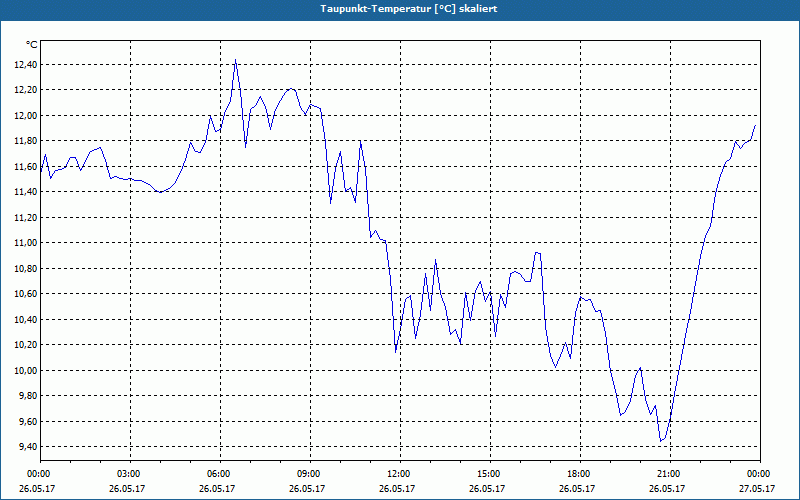
Task: Click the chart title 'Taupunkt-Temperatur [°C] skaliert'
Action: coord(409,9)
